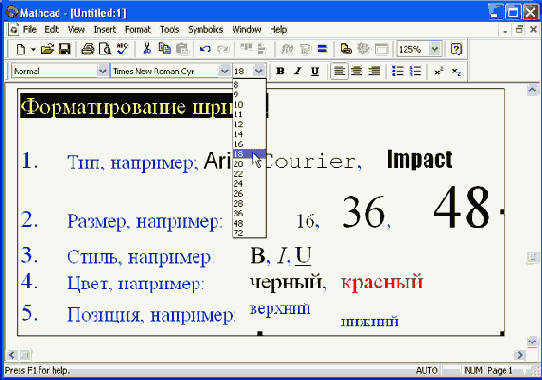Choose font size 24

[x=249, y=184]
